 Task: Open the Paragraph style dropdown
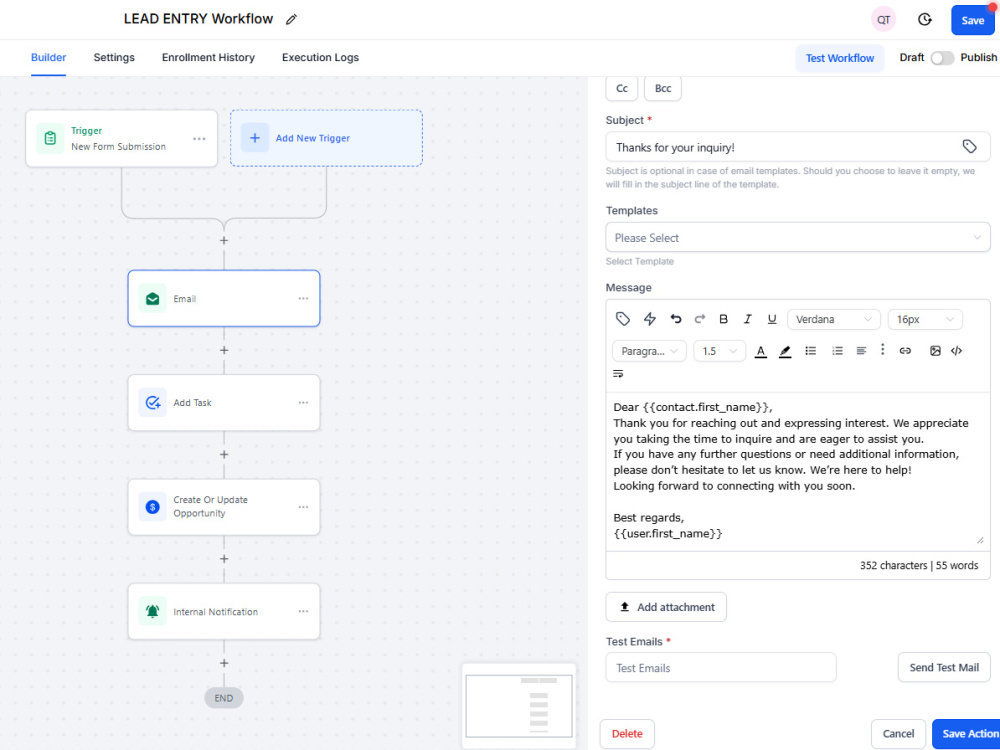point(649,351)
